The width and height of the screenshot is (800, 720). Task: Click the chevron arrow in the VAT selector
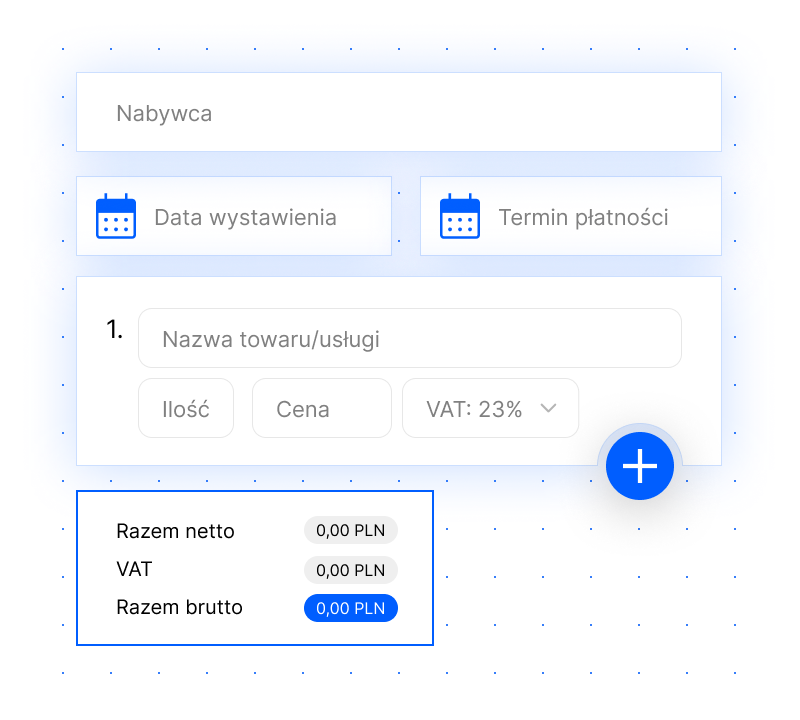tap(547, 408)
